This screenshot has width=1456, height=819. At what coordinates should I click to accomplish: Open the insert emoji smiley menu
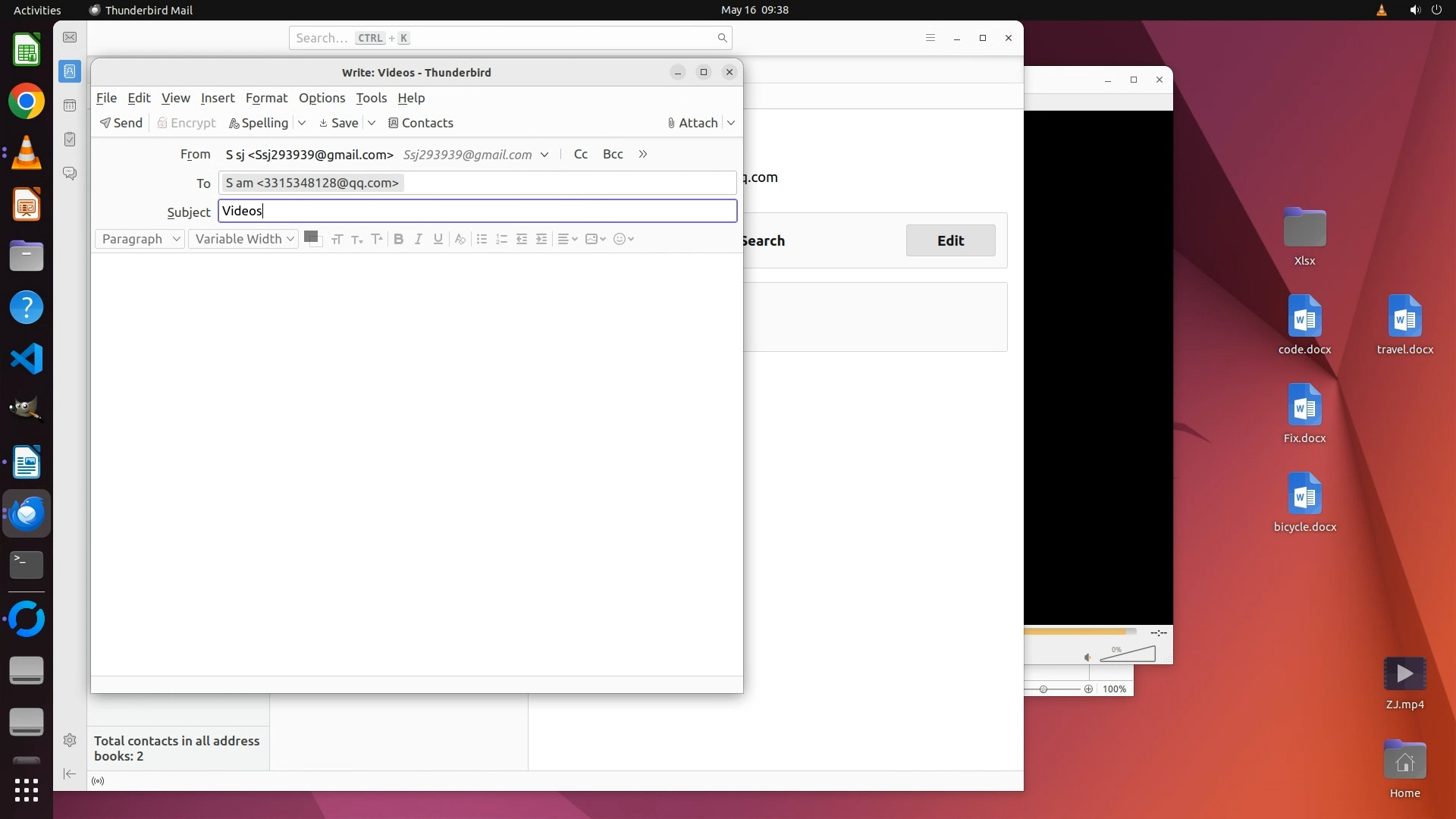(623, 239)
